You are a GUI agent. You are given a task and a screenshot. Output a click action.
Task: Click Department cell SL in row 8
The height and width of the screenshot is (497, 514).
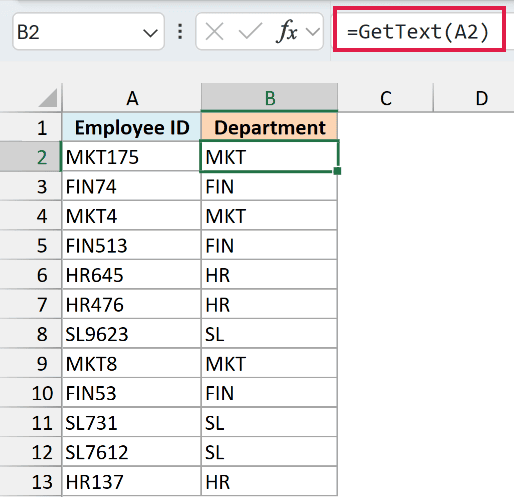270,334
